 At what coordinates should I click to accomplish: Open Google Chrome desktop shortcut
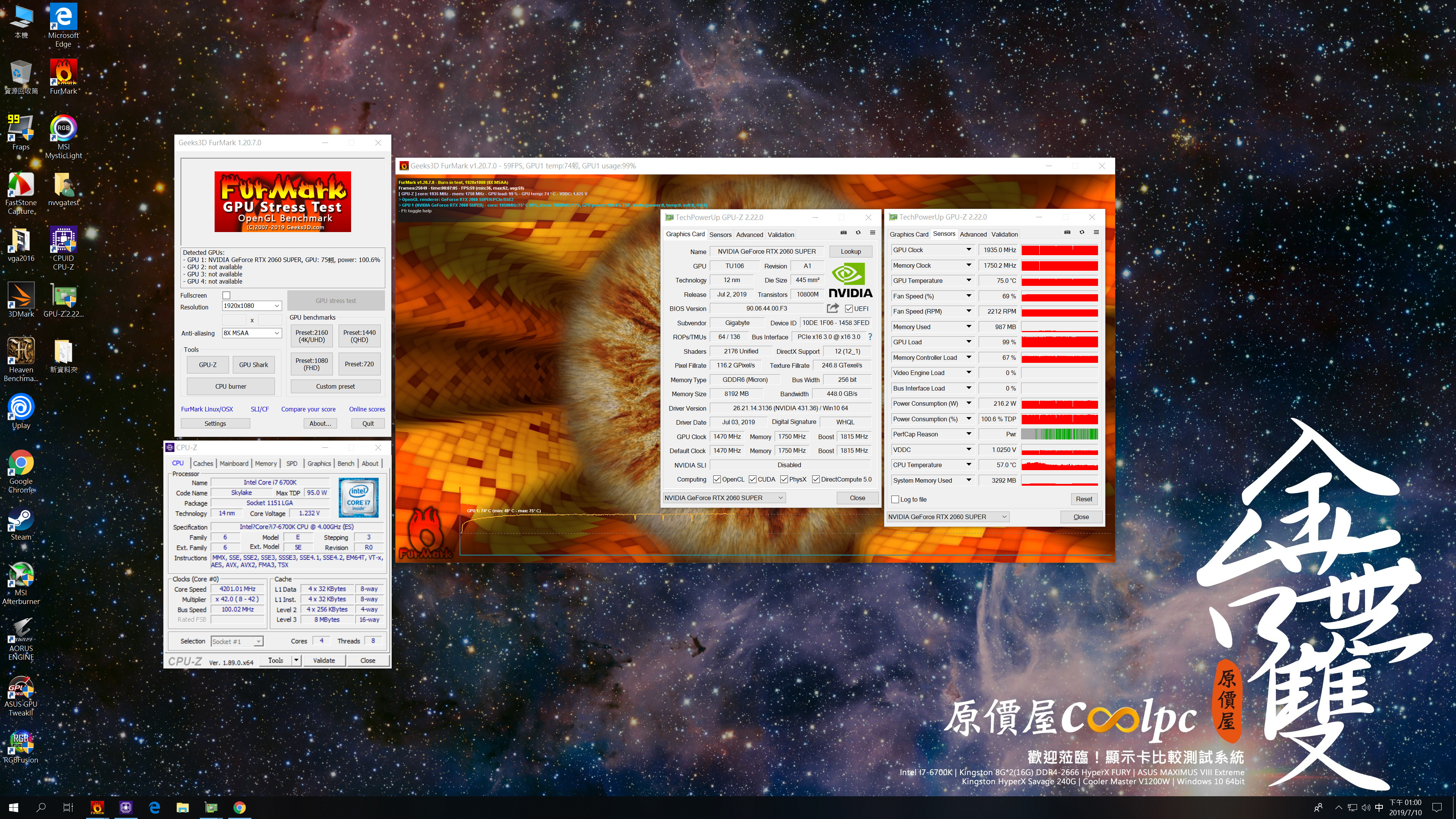point(21,472)
